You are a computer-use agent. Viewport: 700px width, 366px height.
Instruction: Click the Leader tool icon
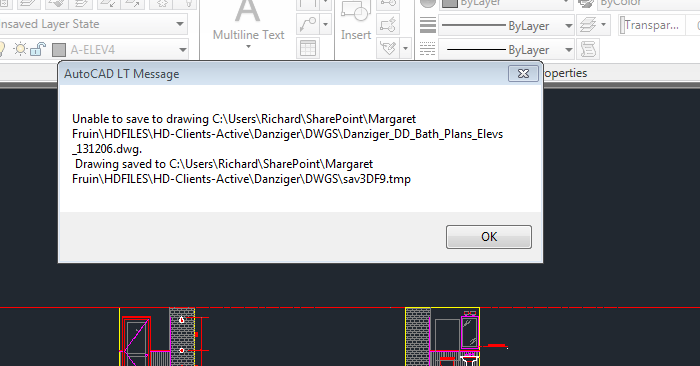coord(308,24)
